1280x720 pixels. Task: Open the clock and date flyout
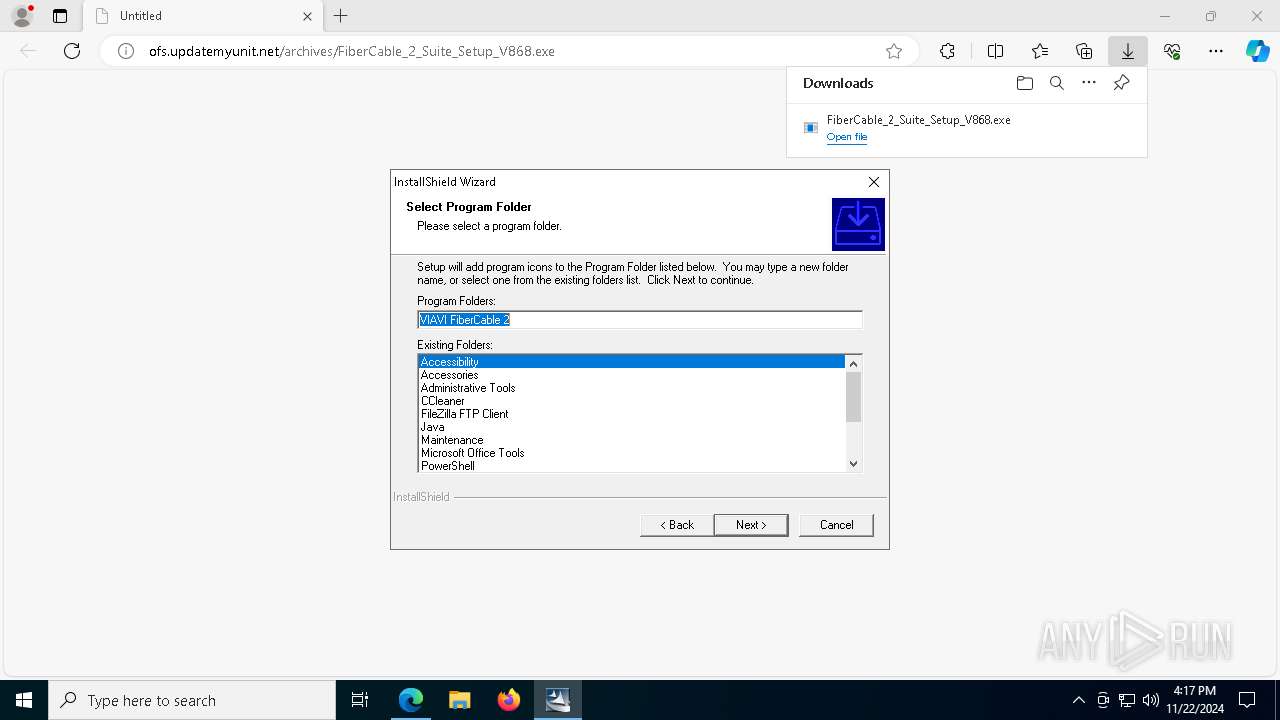pos(1194,700)
